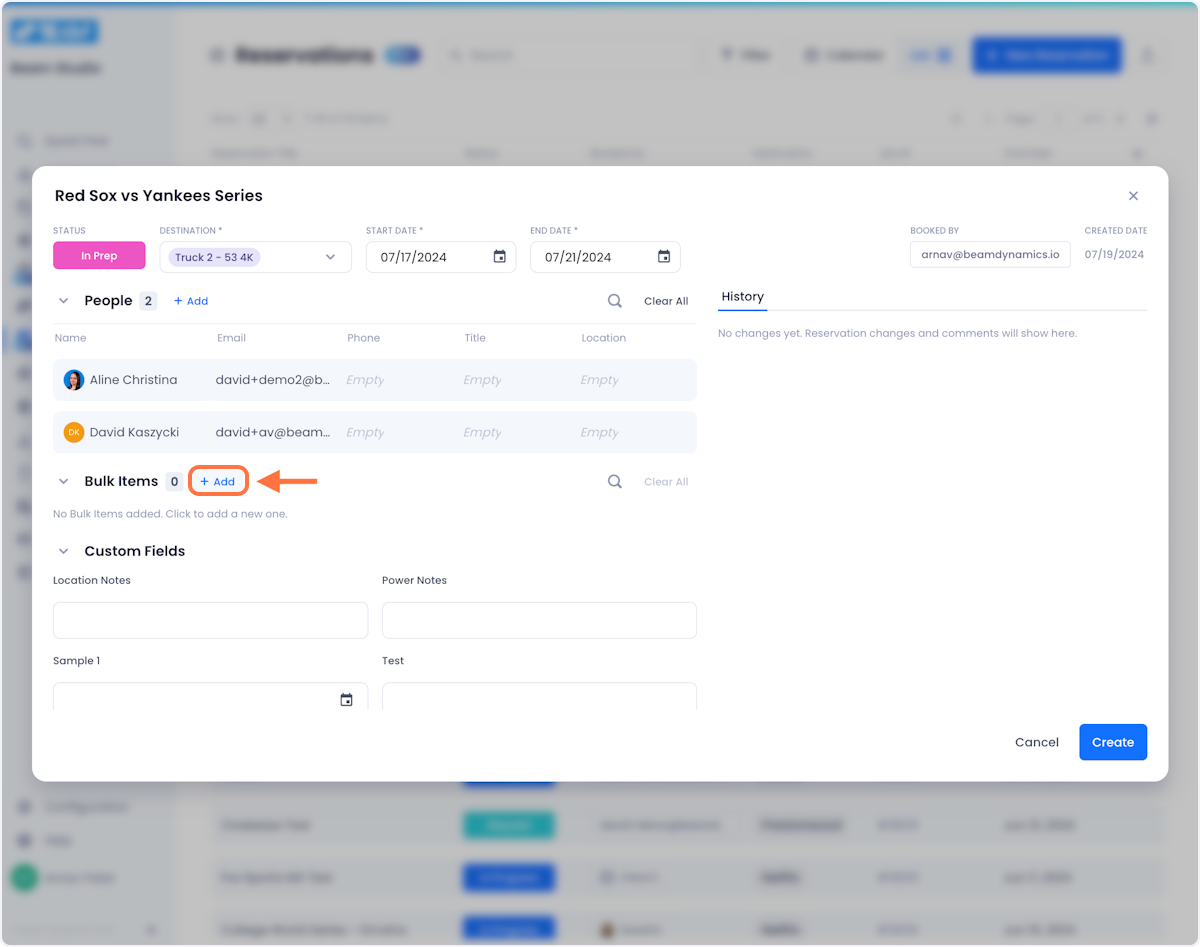The height and width of the screenshot is (947, 1200).
Task: Click the search icon in People section
Action: [615, 301]
